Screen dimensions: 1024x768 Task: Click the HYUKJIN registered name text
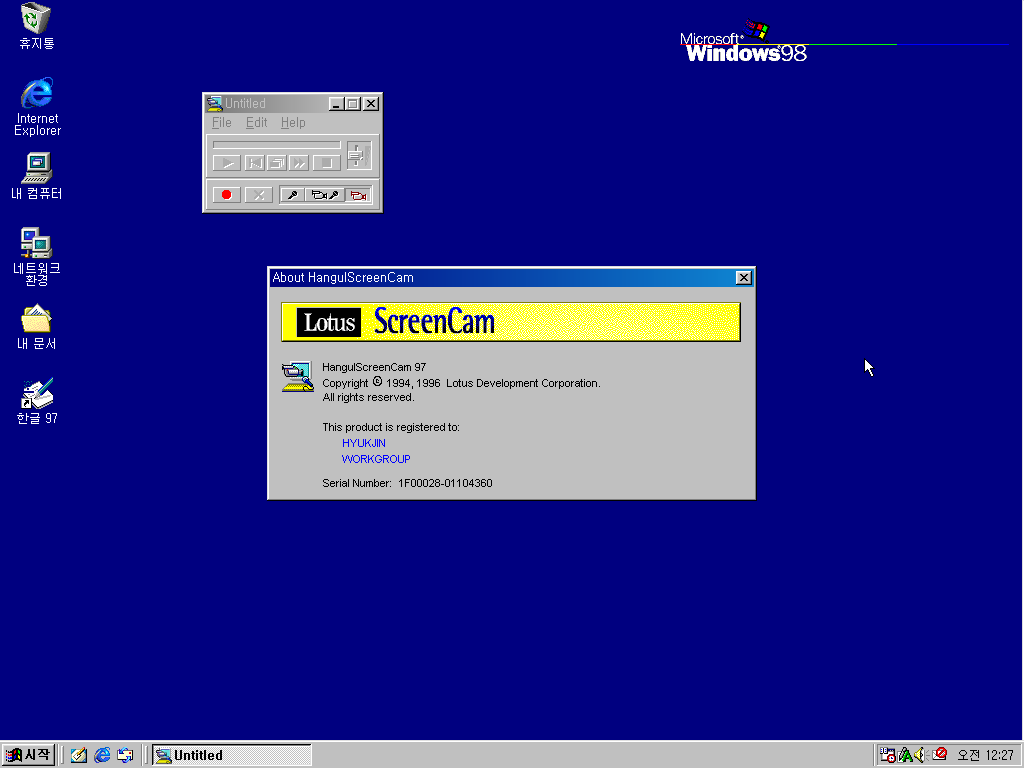[x=364, y=443]
